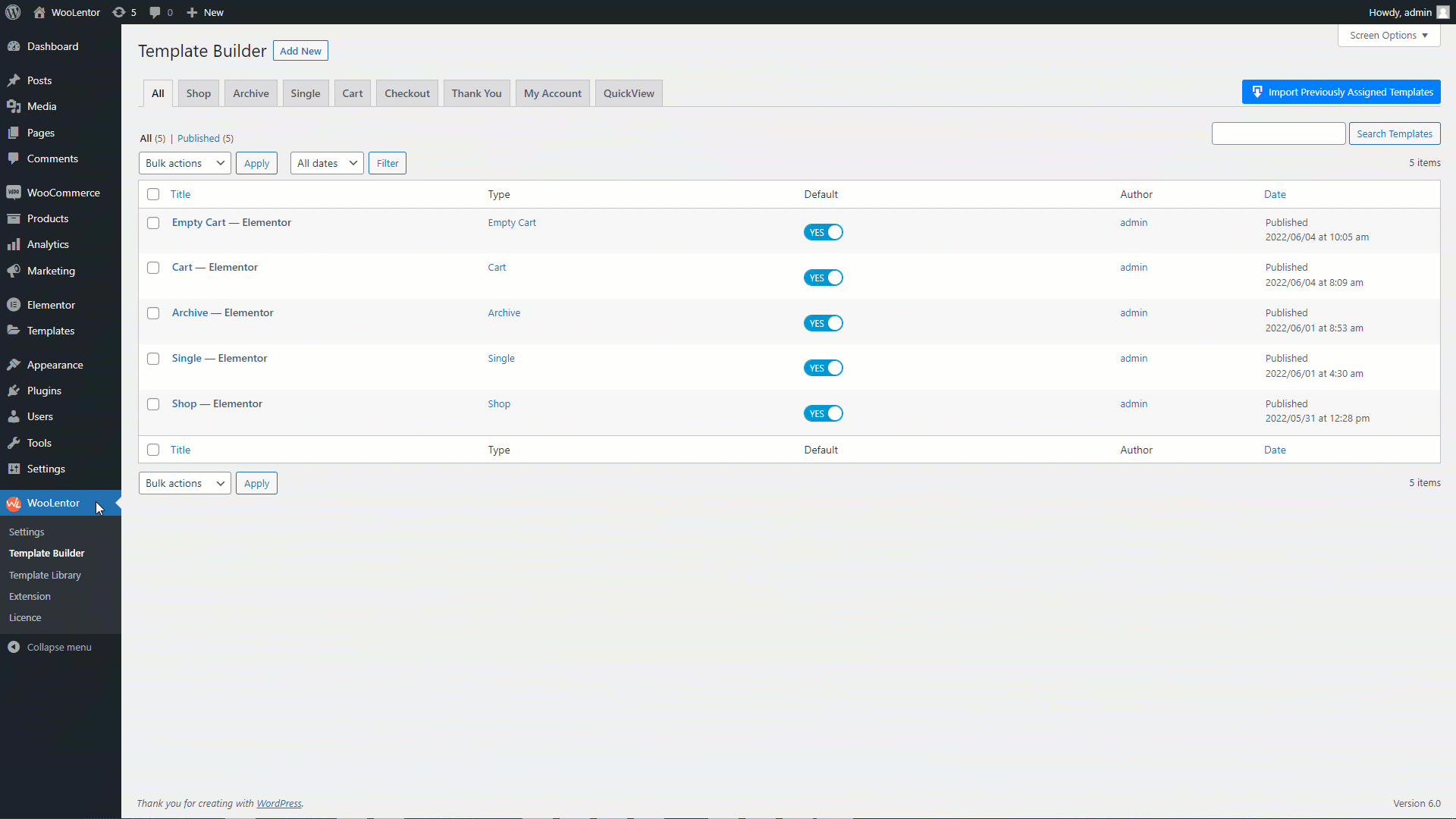Open updates via the refresh icon

tap(118, 12)
